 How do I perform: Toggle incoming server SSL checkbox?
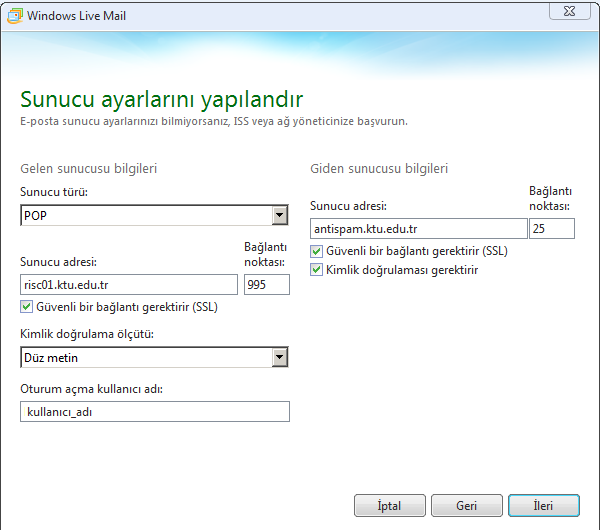26,307
